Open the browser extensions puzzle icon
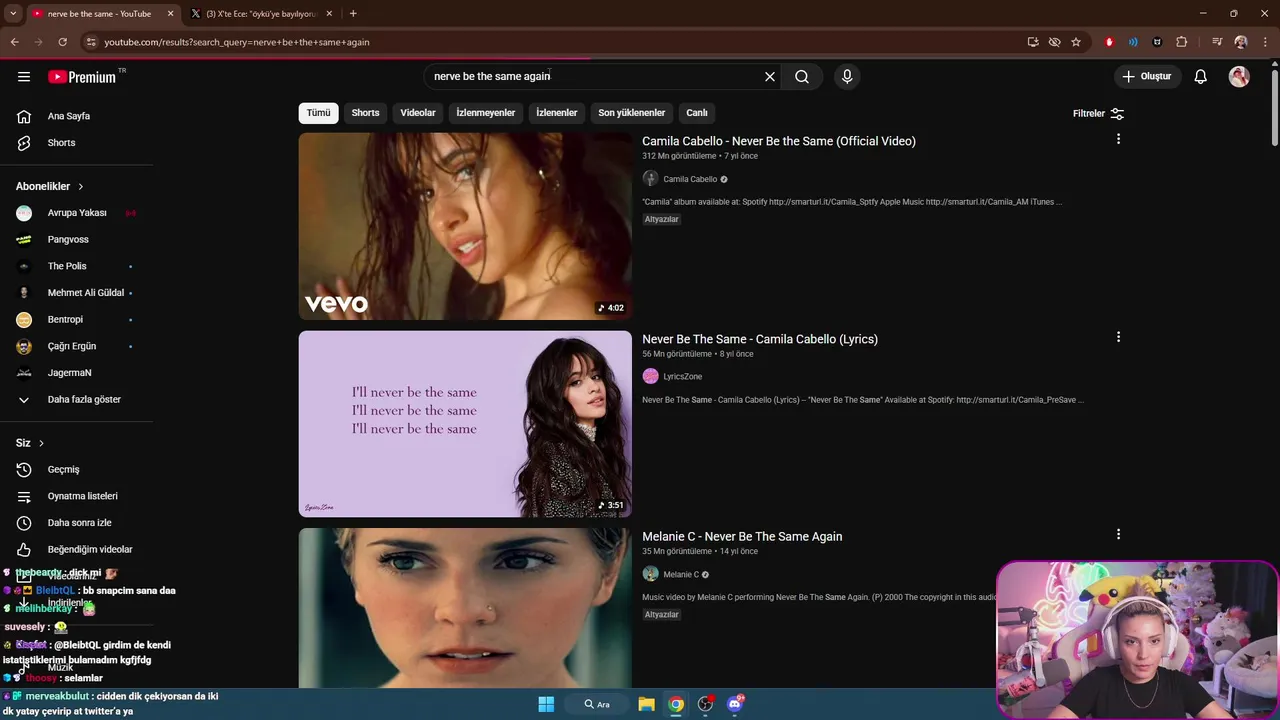1280x720 pixels. point(1181,42)
